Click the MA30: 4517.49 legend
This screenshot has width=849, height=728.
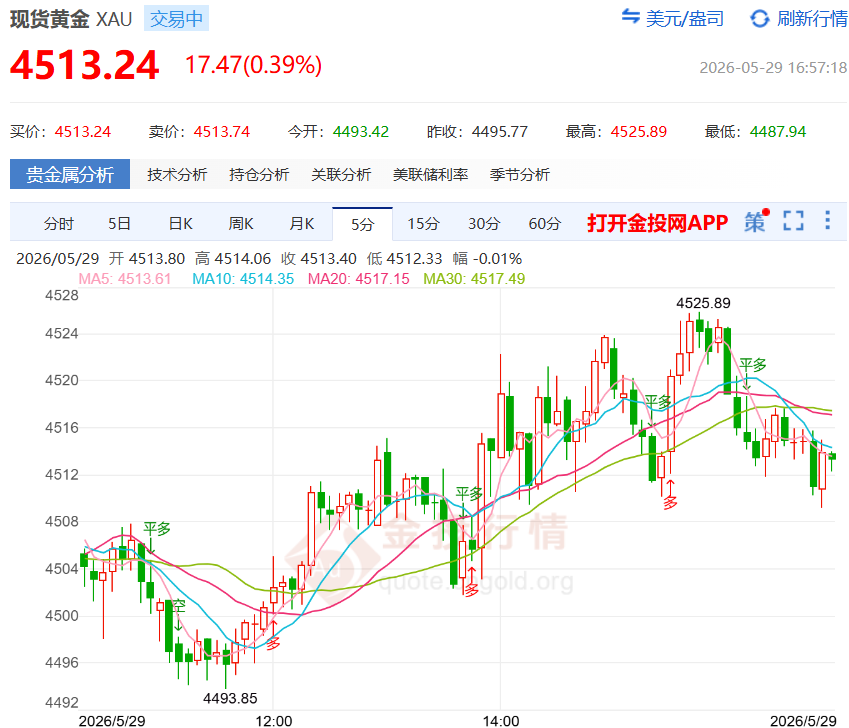point(474,279)
